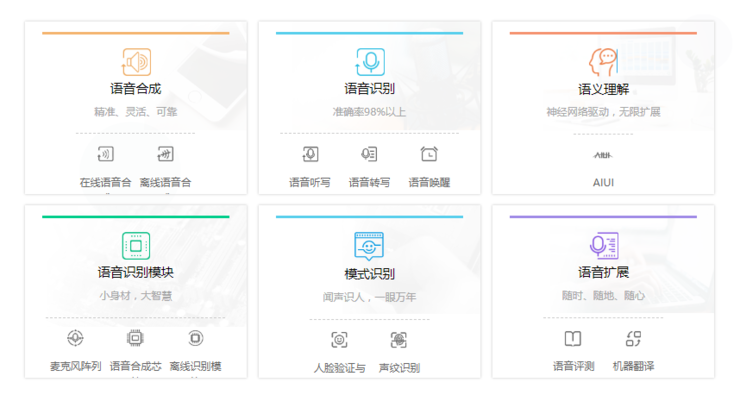Click the orange 语音合成 speaker icon
The width and height of the screenshot is (740, 395).
click(x=136, y=62)
